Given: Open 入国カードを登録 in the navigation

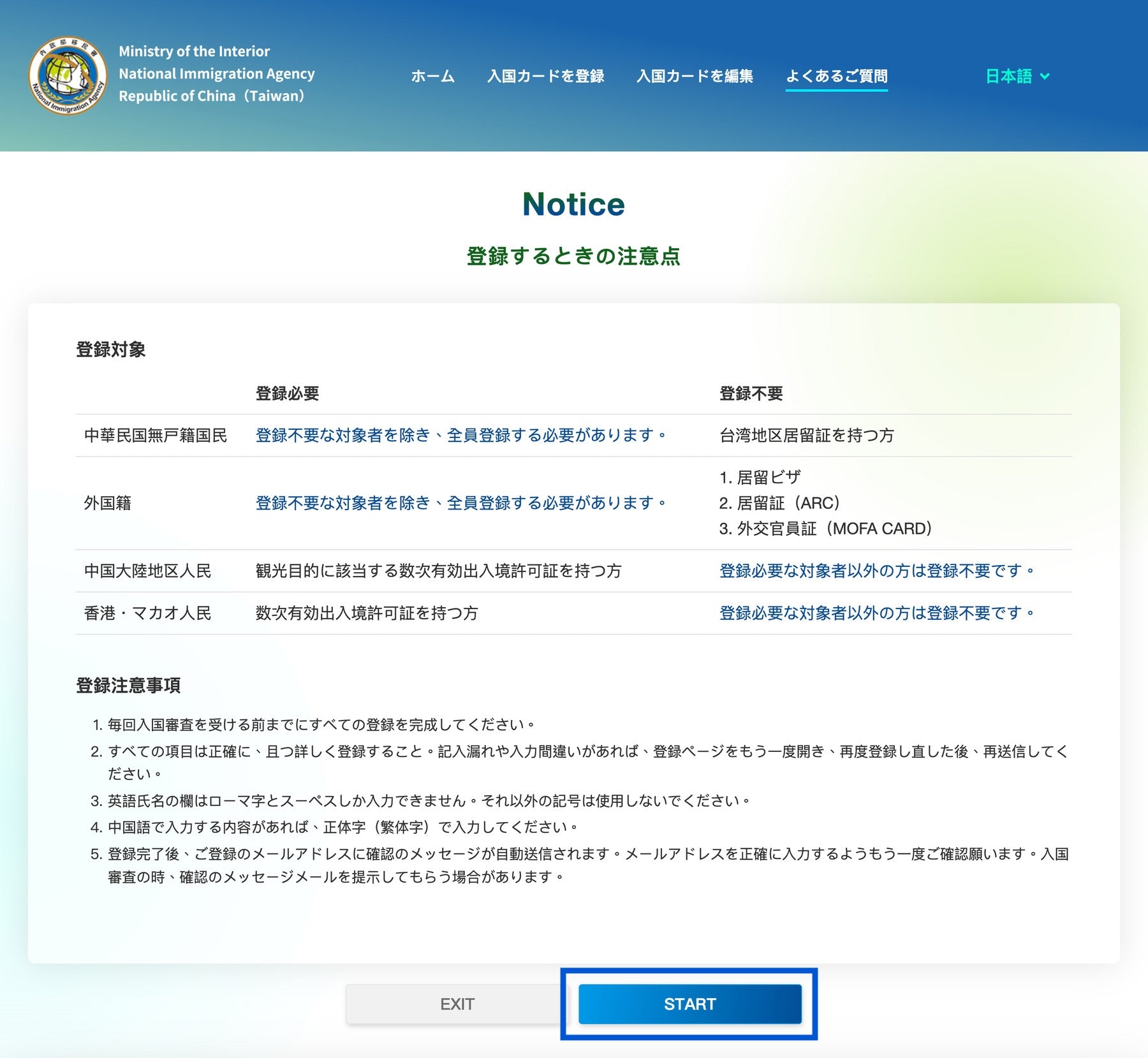Looking at the screenshot, I should click(545, 77).
